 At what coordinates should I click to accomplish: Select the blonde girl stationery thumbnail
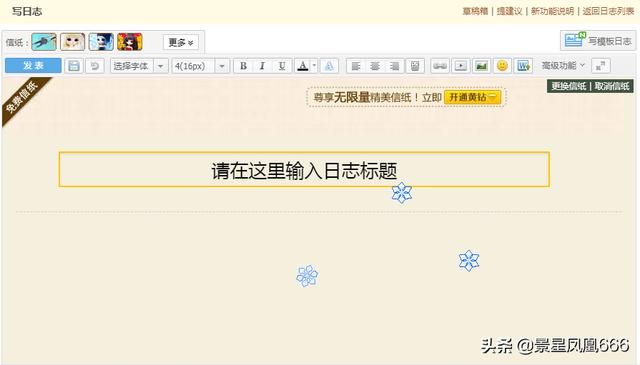(x=73, y=42)
